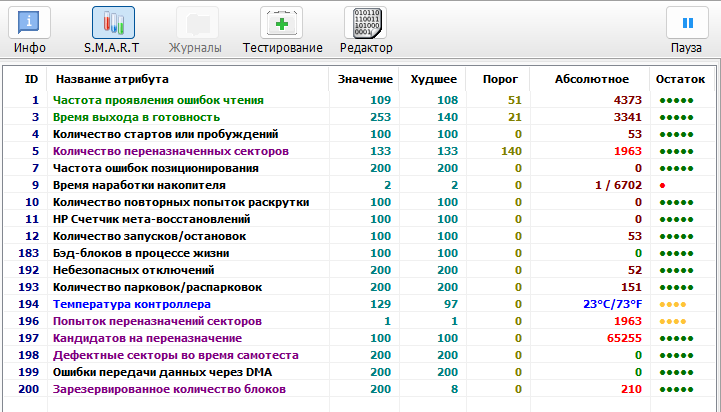This screenshot has width=721, height=412.
Task: Open the Редактор binary editor icon
Action: coord(366,23)
